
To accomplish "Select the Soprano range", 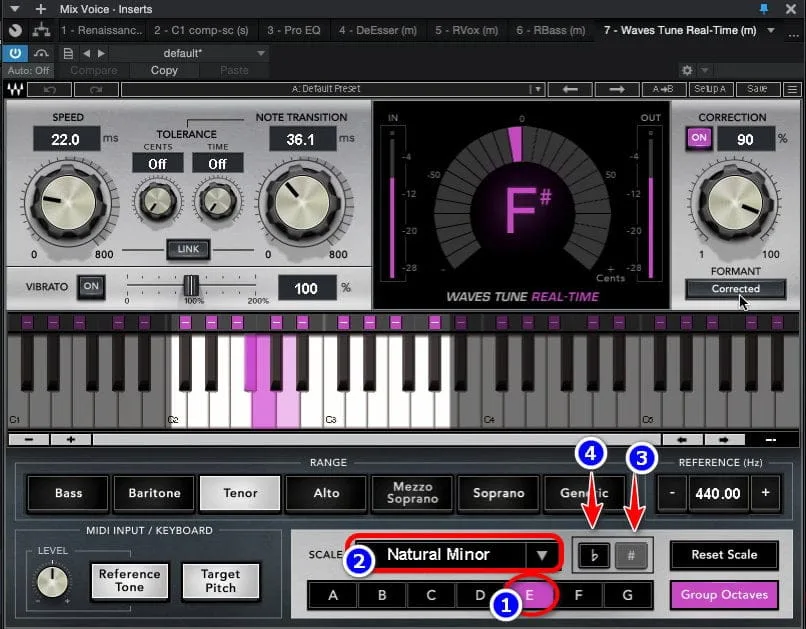I will [x=499, y=493].
